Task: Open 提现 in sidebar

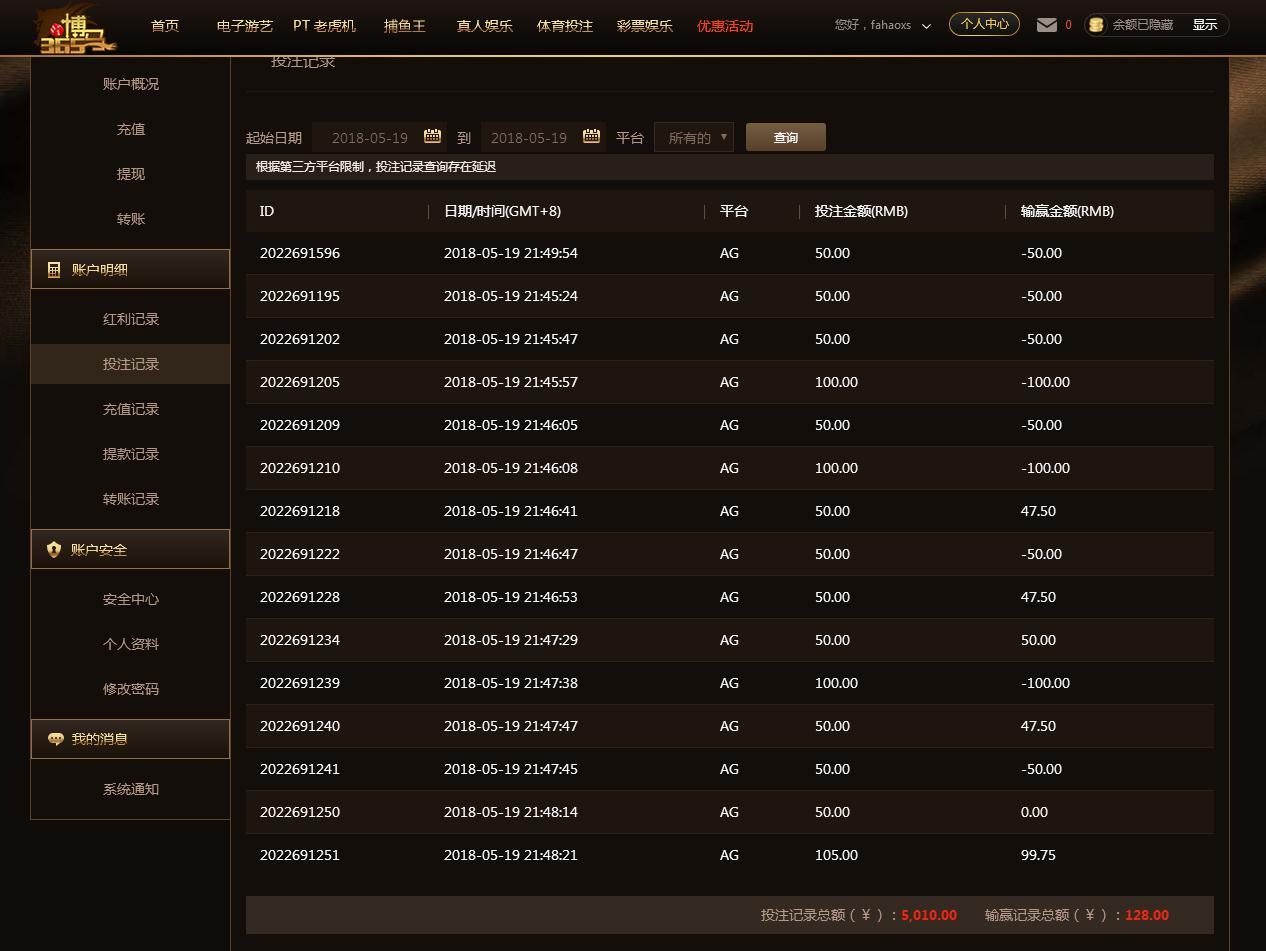Action: pos(131,174)
